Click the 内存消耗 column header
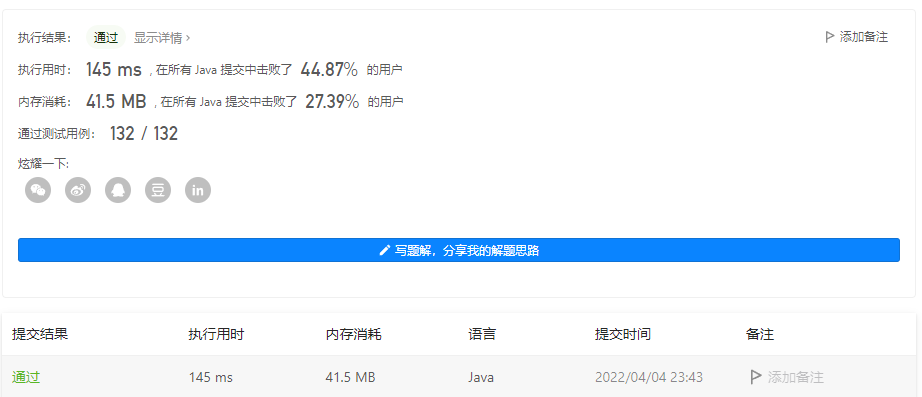The image size is (922, 397). [x=353, y=335]
